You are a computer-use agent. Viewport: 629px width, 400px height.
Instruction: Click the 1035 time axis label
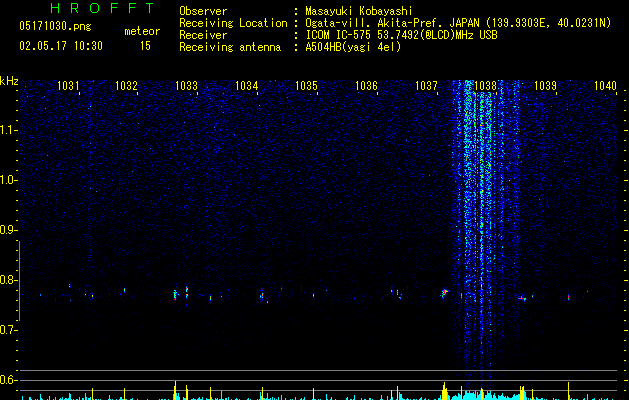tap(306, 86)
